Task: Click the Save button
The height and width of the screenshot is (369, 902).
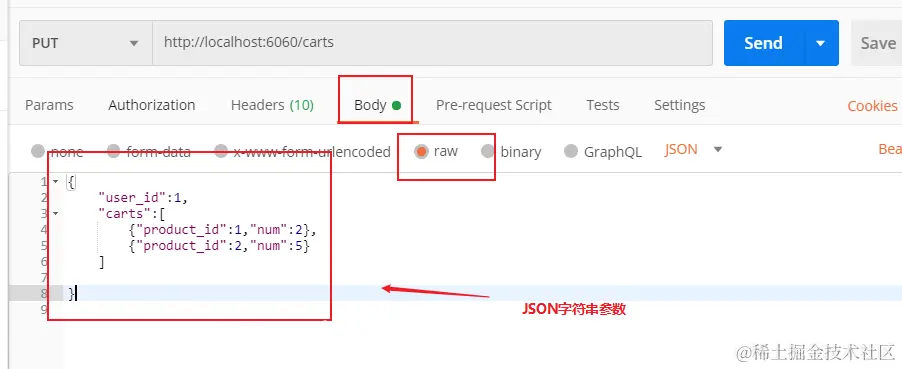Action: [x=877, y=43]
